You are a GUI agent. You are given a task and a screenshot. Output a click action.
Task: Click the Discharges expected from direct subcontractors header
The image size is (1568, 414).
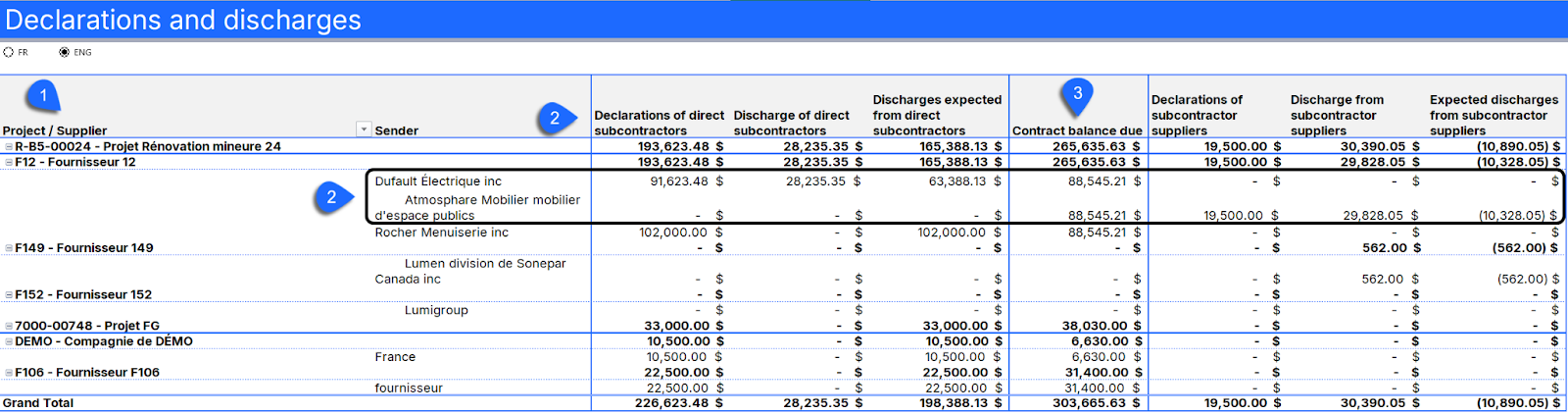coord(937,115)
